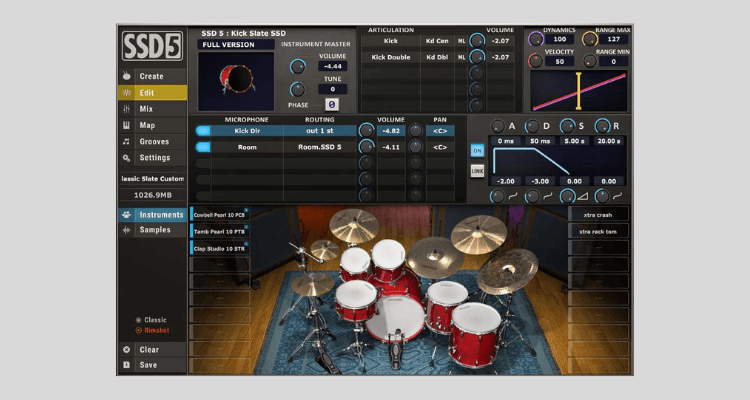The width and height of the screenshot is (750, 400).
Task: Toggle the envelope ON button
Action: coord(477,151)
